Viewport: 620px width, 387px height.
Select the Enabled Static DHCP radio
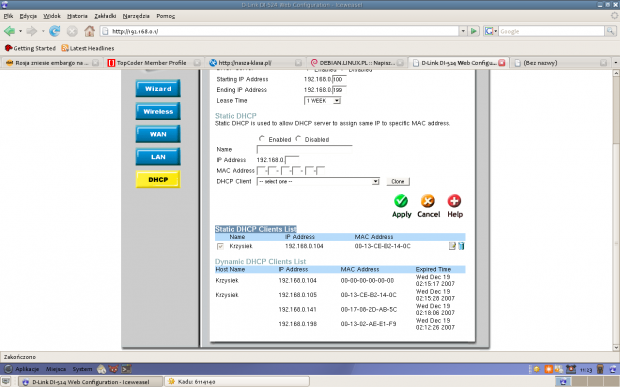pyautogui.click(x=261, y=139)
